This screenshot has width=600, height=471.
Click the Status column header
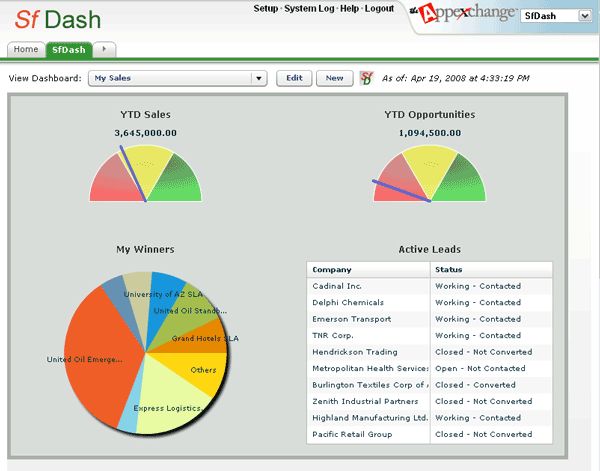tap(492, 270)
